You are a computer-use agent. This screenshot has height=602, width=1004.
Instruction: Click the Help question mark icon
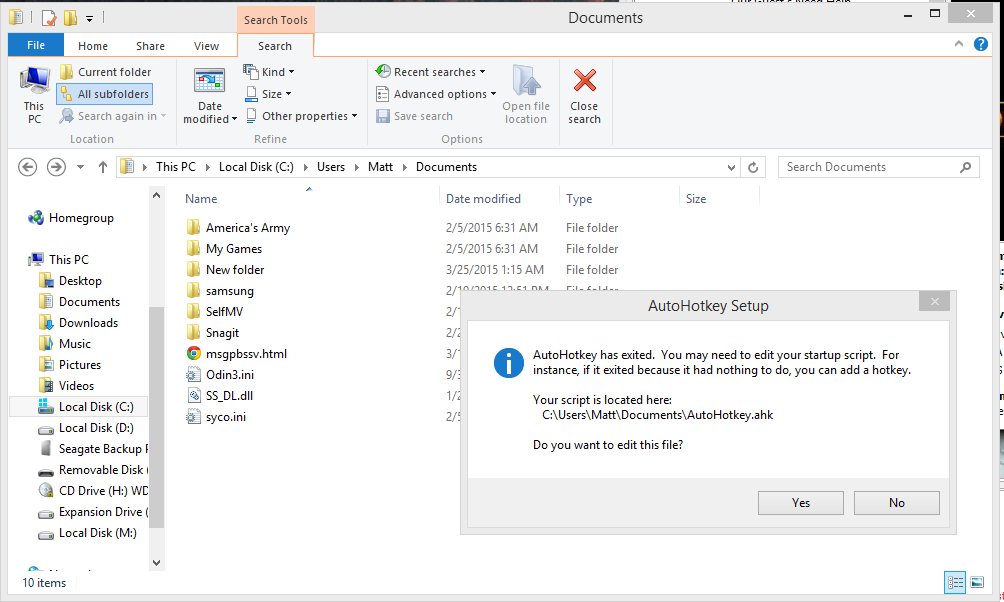click(x=980, y=44)
